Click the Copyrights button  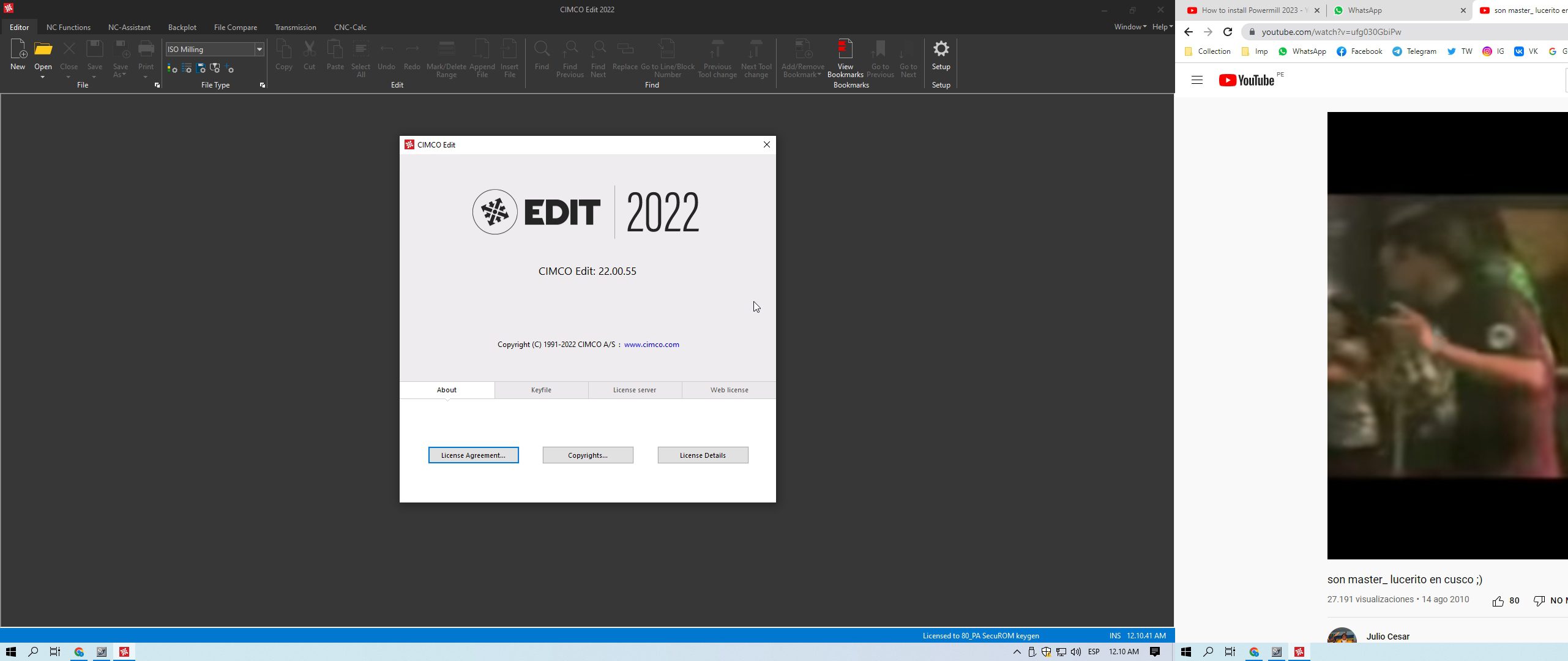pos(587,455)
